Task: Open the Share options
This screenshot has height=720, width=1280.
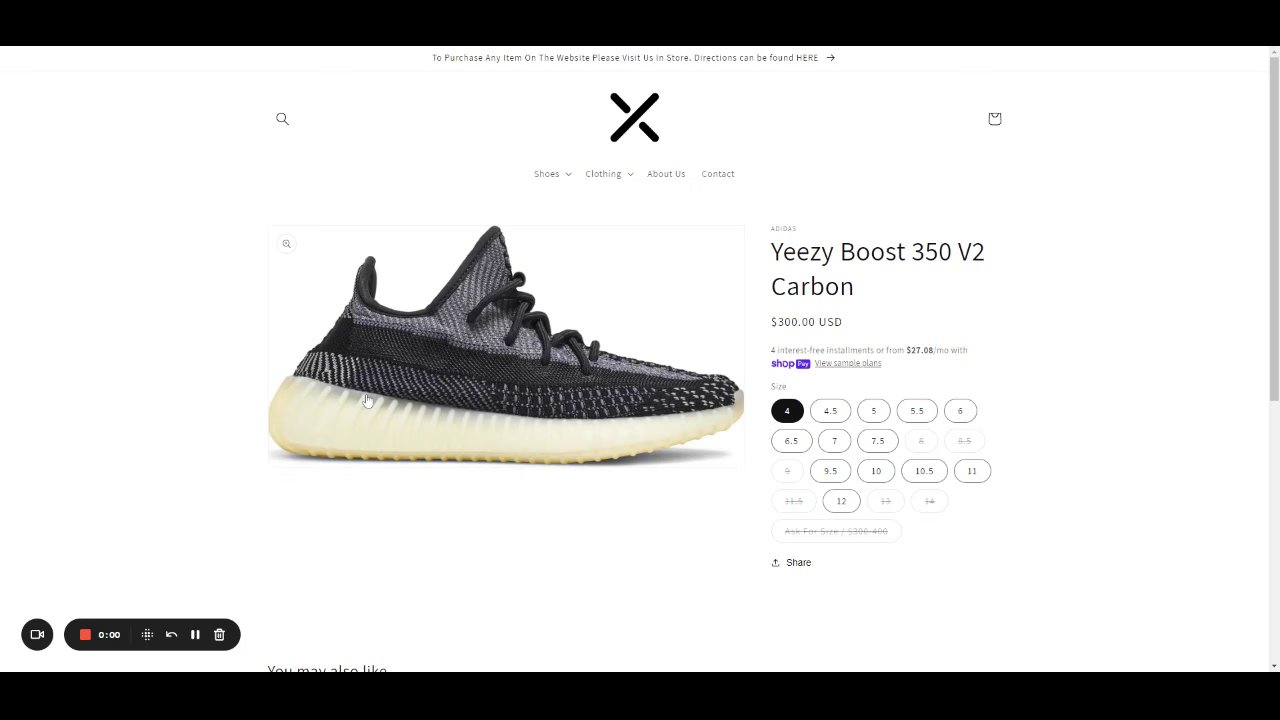Action: [x=791, y=563]
